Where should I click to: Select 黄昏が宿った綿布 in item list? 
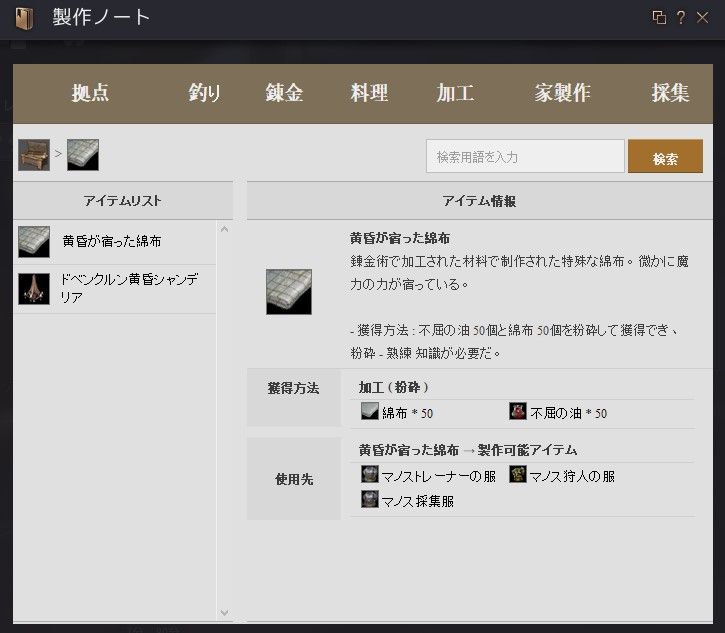pos(115,242)
